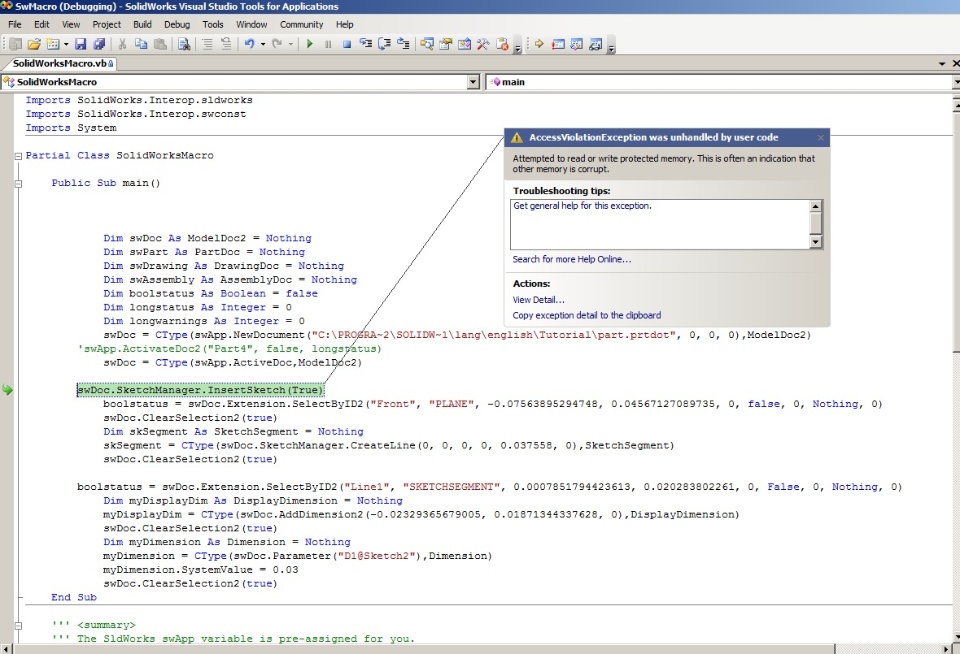Image resolution: width=960 pixels, height=654 pixels.
Task: Click the Undo arrow icon
Action: coord(249,44)
